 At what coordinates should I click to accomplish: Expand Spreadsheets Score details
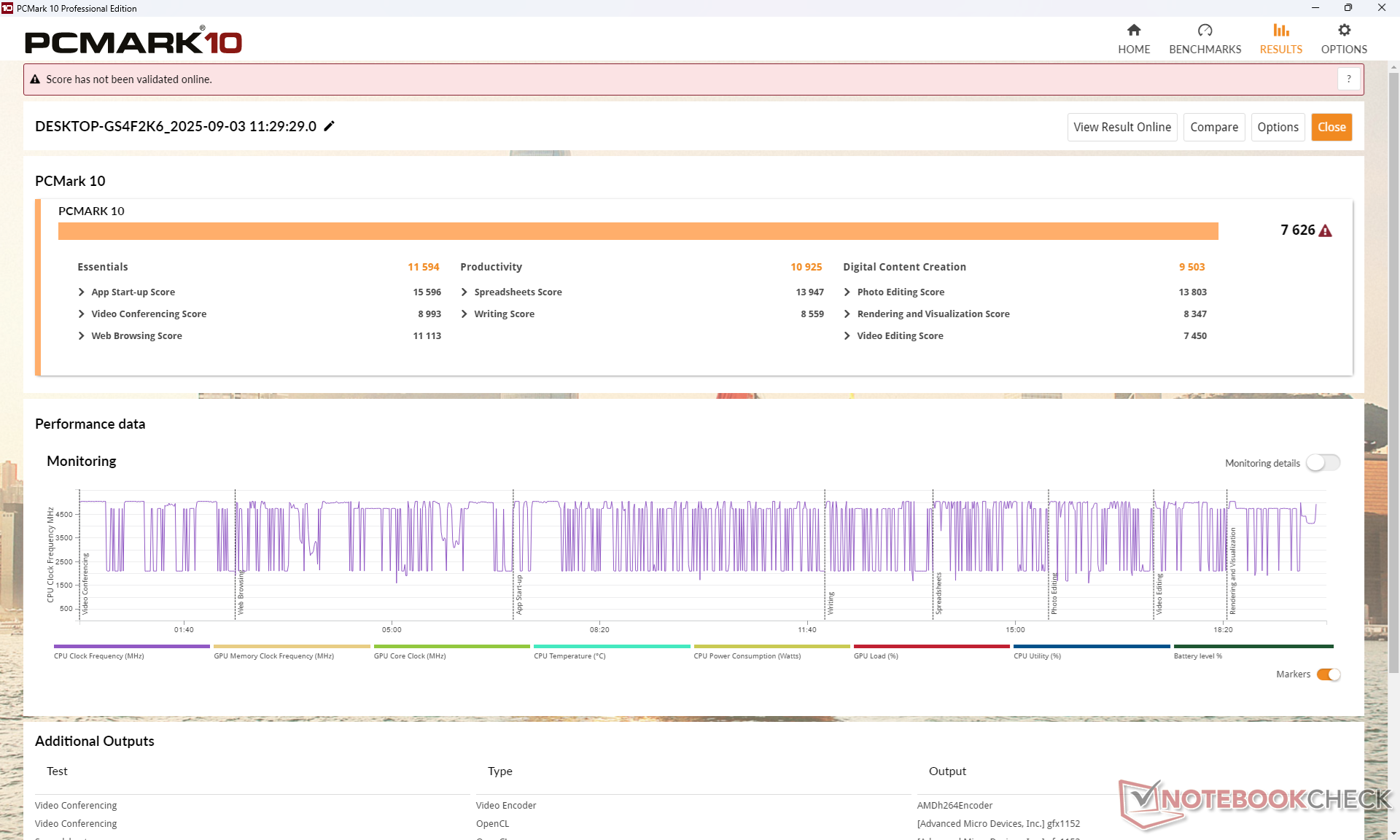point(464,292)
